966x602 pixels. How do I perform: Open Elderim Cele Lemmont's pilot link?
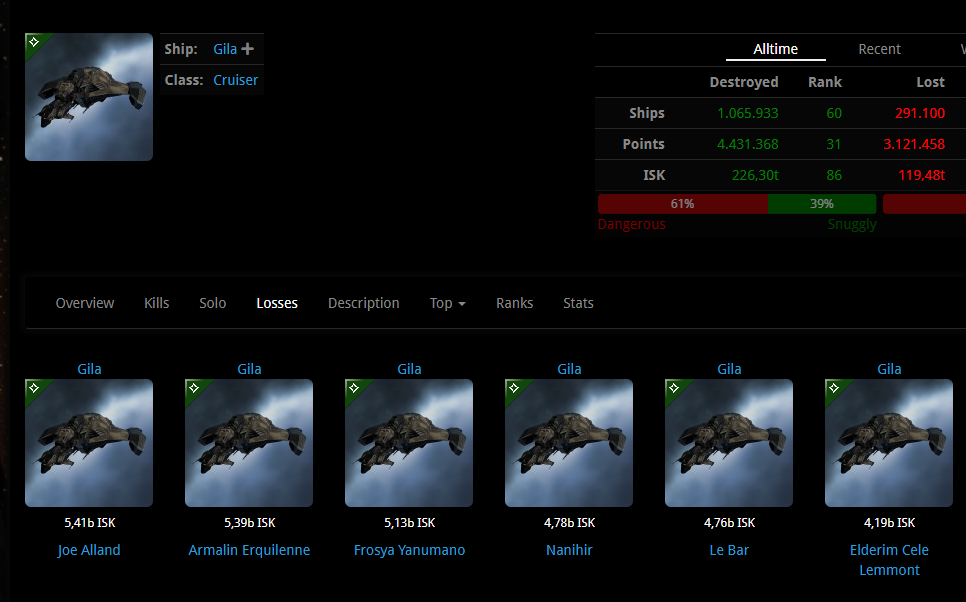coord(889,560)
